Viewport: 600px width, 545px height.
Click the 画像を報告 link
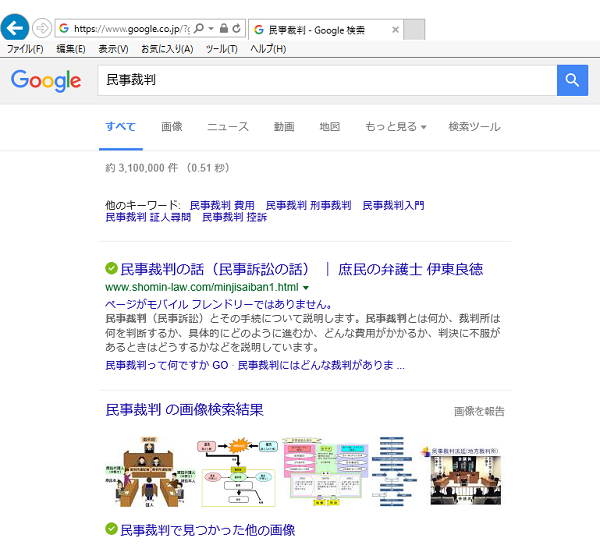pos(479,411)
